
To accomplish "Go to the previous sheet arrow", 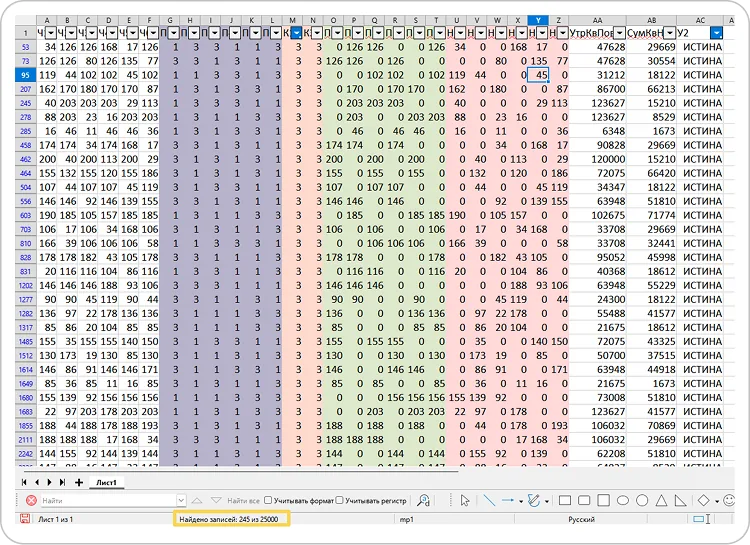I will pyautogui.click(x=37, y=482).
